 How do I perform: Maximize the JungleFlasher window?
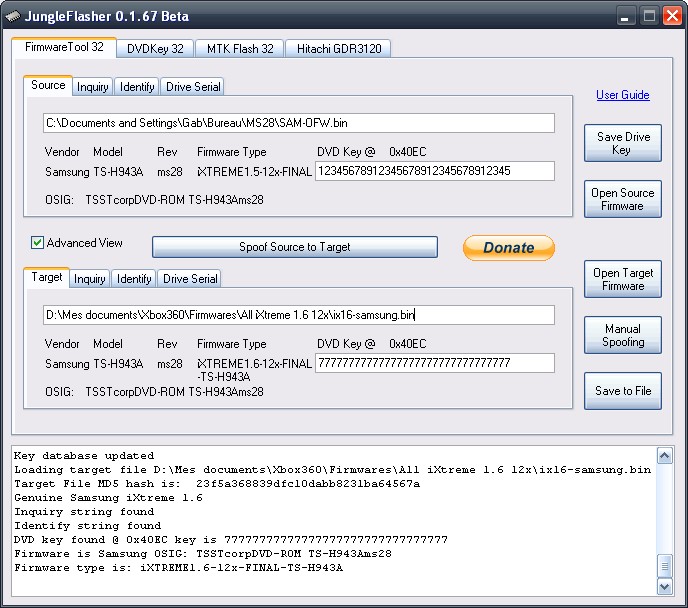(x=649, y=17)
